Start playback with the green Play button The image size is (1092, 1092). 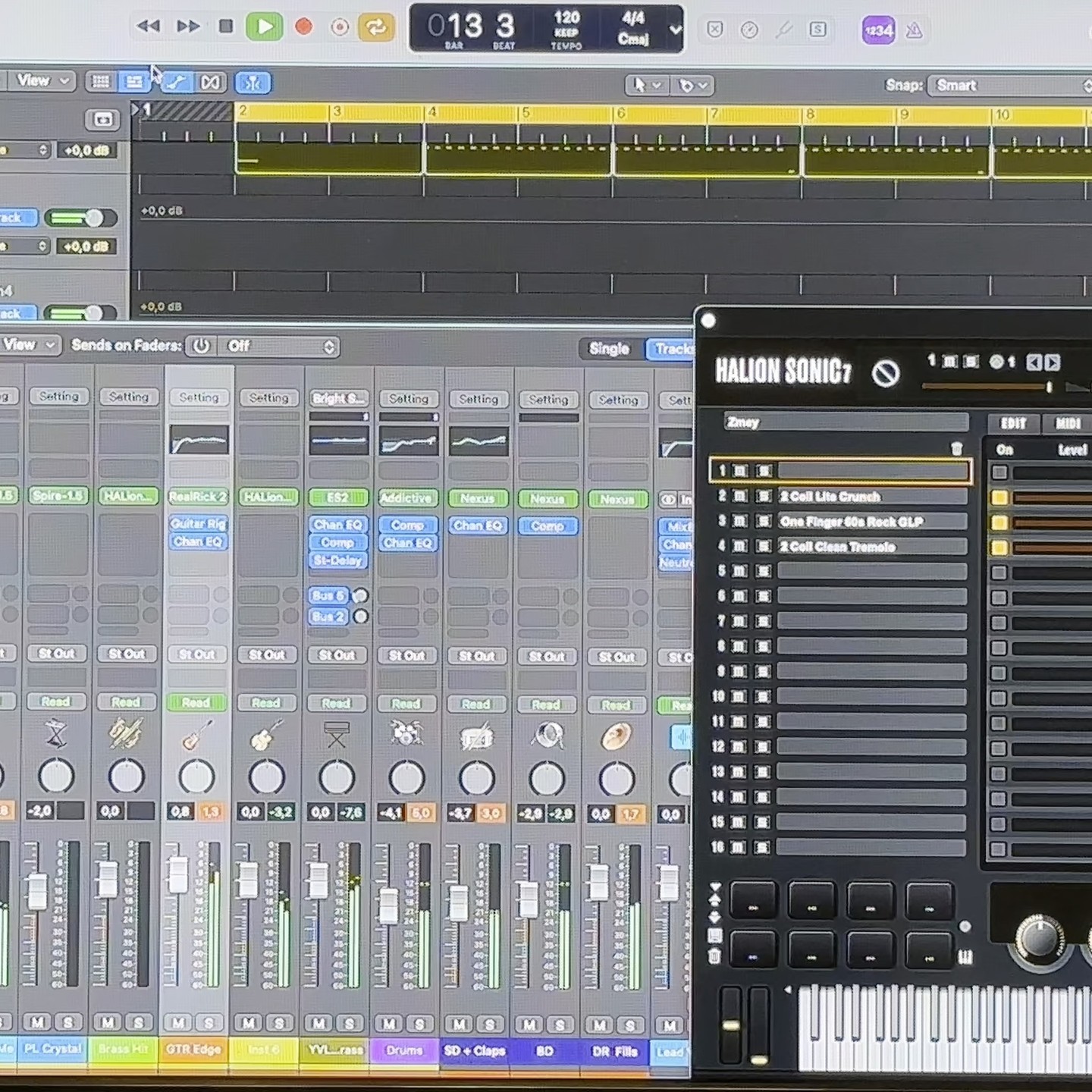click(x=264, y=27)
